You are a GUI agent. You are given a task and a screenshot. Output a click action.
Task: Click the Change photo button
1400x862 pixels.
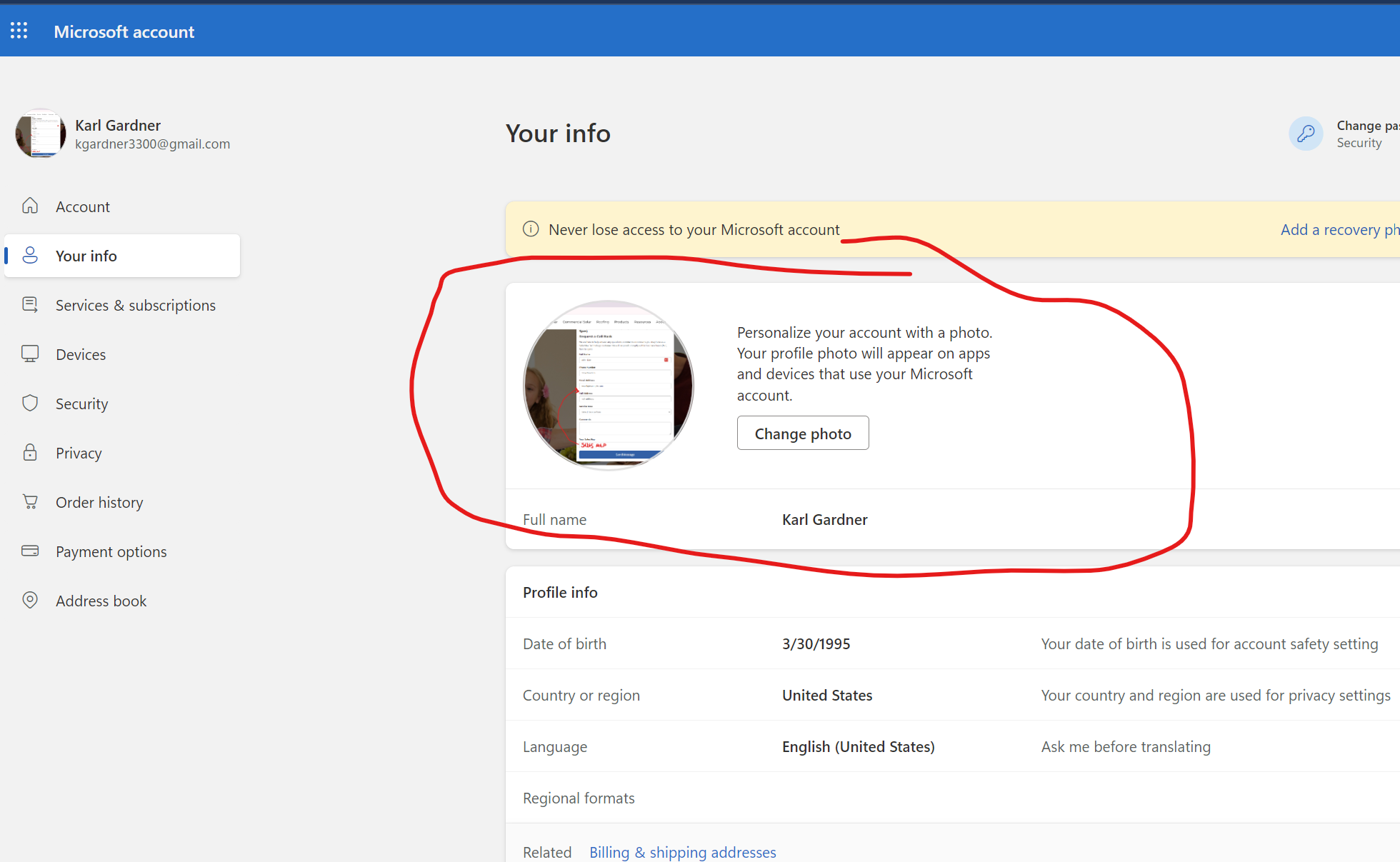(x=803, y=433)
